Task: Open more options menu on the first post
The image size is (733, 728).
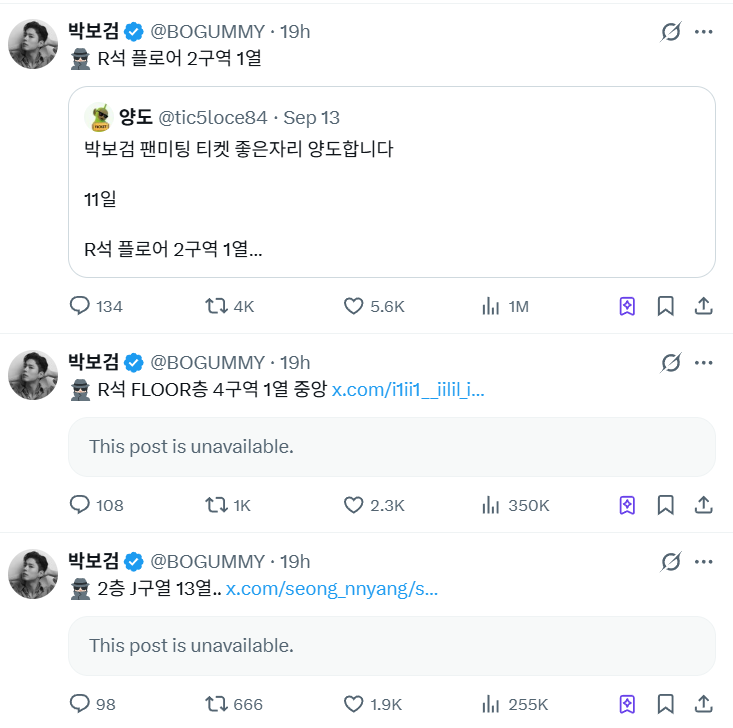Action: (704, 32)
